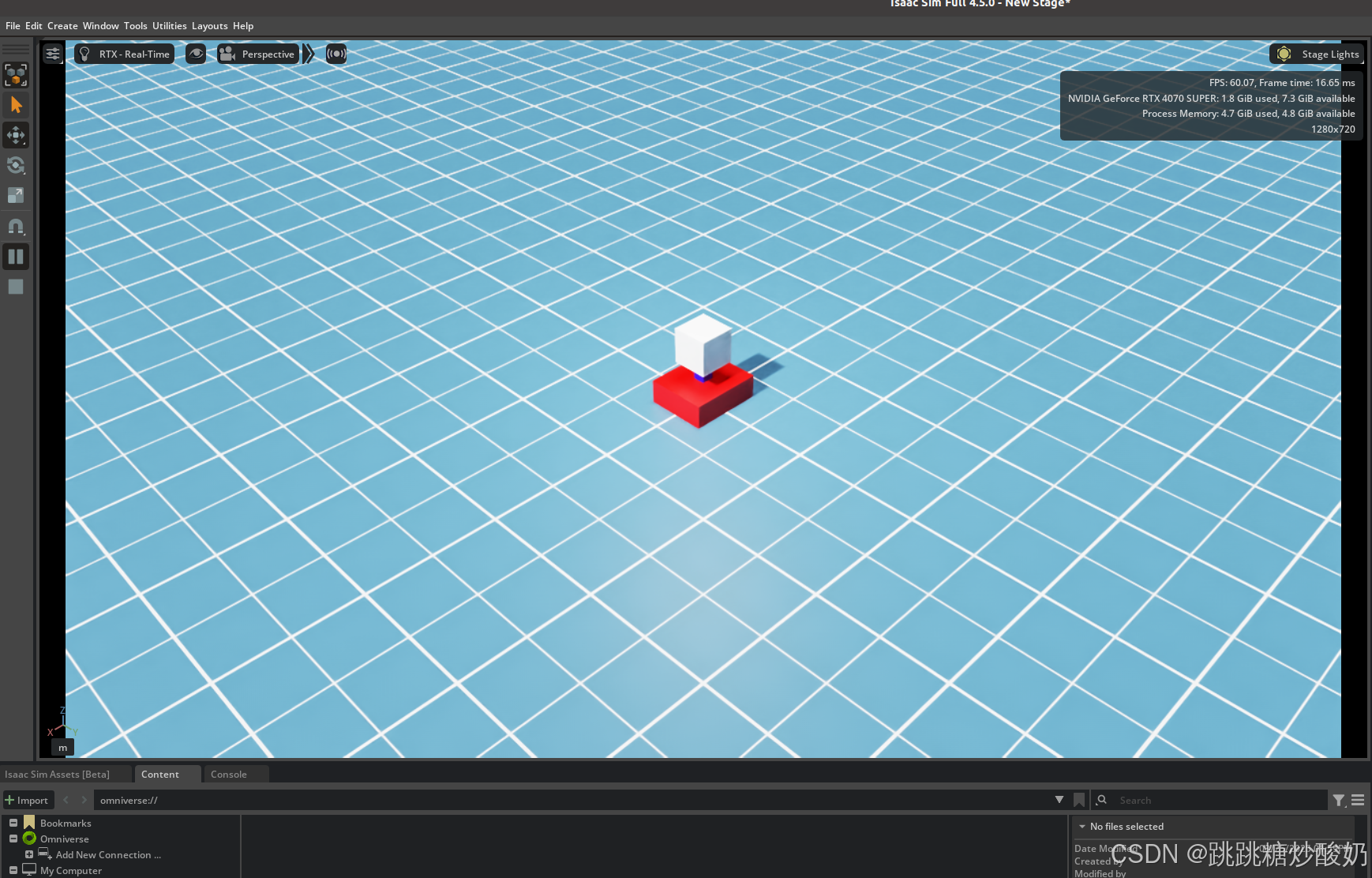Click the 1280x720 resolution text
The height and width of the screenshot is (878, 1372).
[1333, 129]
